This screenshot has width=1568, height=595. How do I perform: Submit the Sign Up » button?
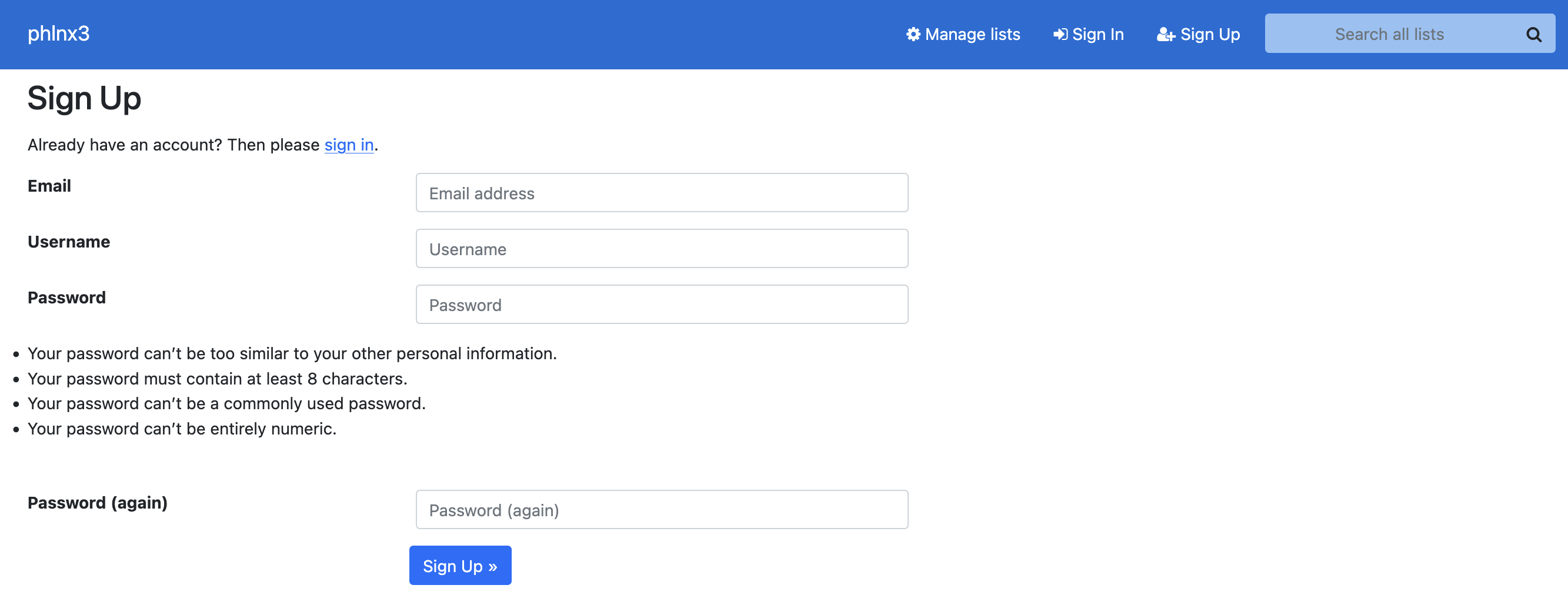(x=460, y=565)
